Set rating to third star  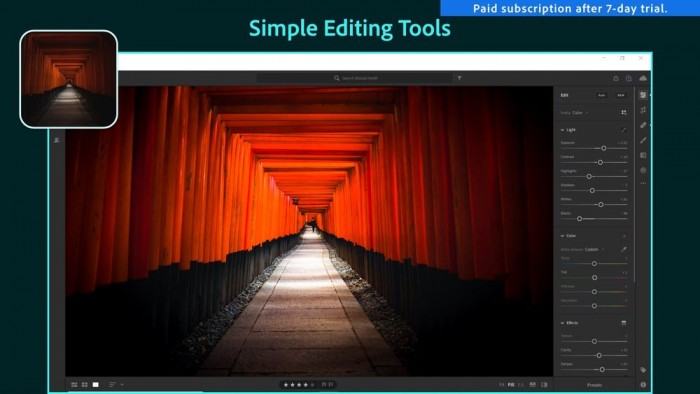tap(299, 385)
